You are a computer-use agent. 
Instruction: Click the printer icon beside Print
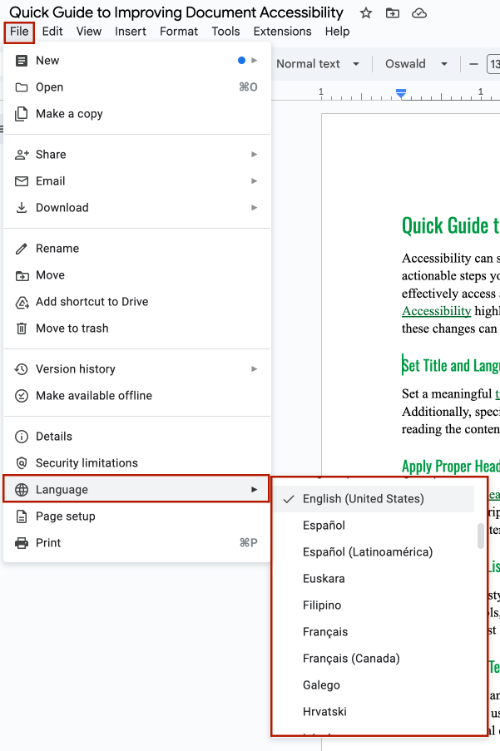22,543
